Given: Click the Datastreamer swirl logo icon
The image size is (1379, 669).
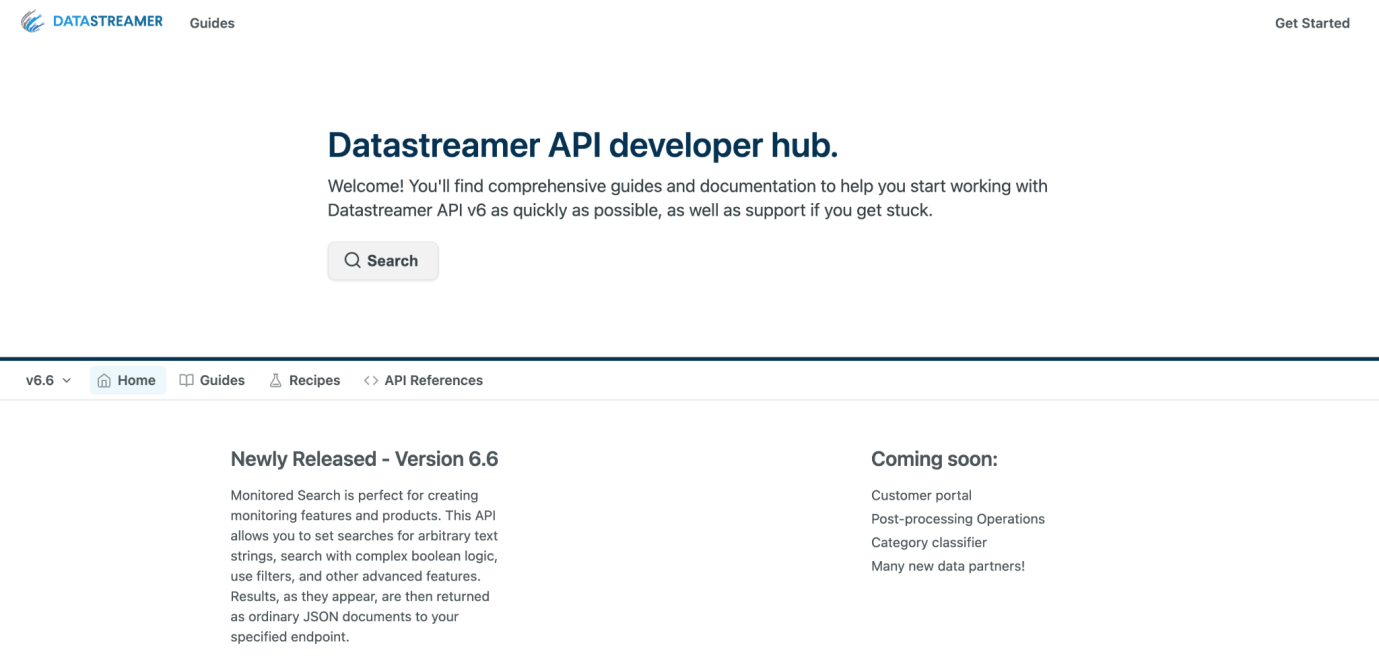Looking at the screenshot, I should point(33,21).
